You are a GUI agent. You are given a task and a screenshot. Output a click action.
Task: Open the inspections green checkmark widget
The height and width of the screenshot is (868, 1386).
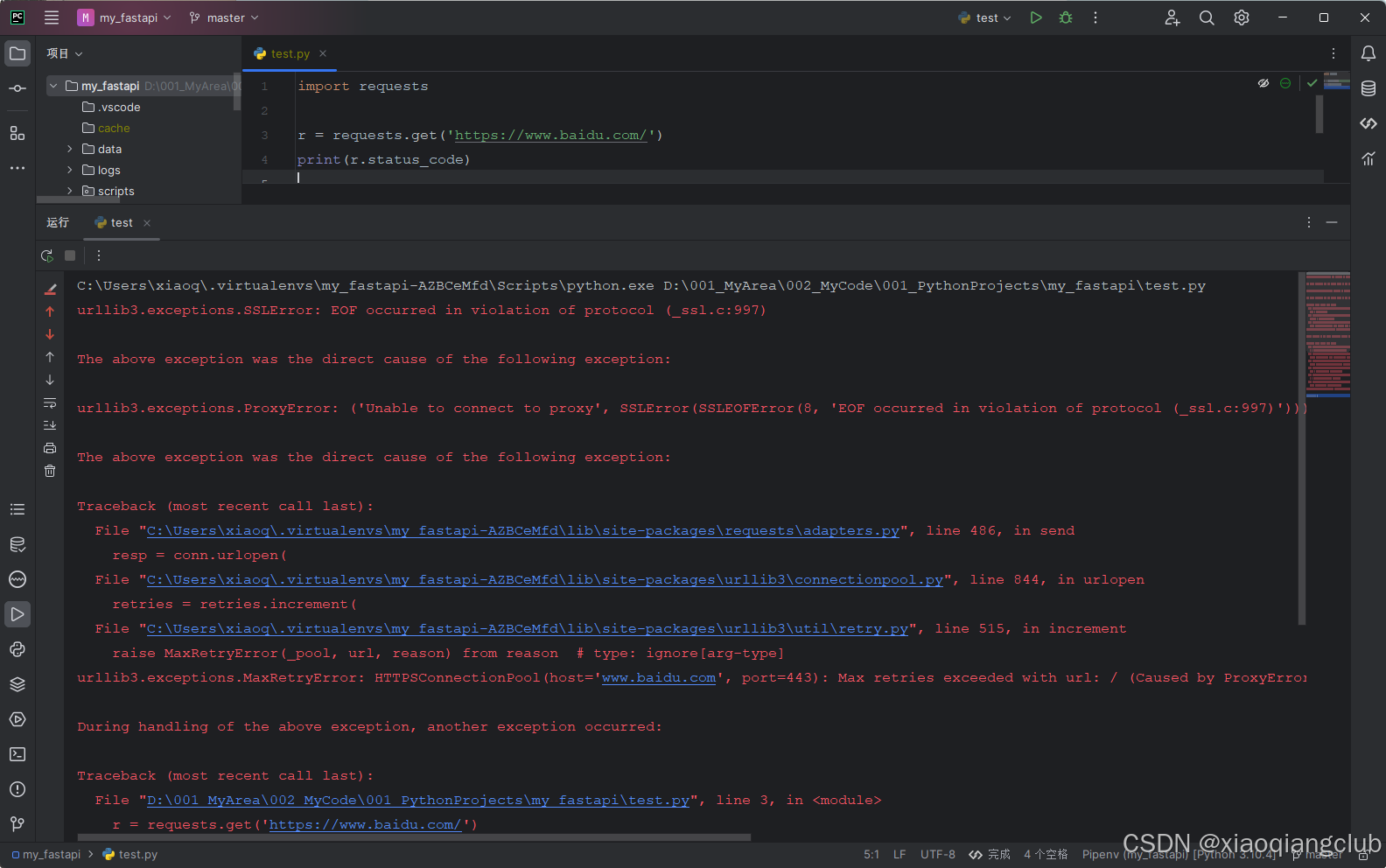pyautogui.click(x=1312, y=83)
